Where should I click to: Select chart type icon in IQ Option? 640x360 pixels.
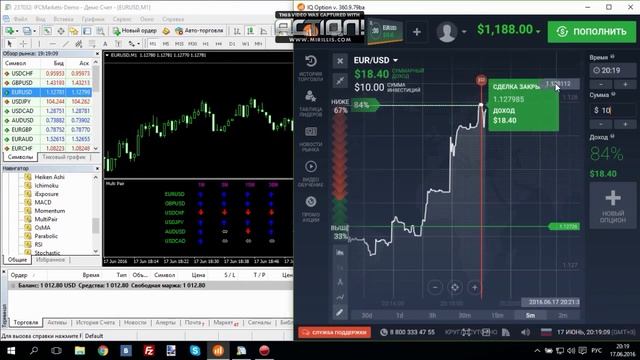[x=340, y=253]
